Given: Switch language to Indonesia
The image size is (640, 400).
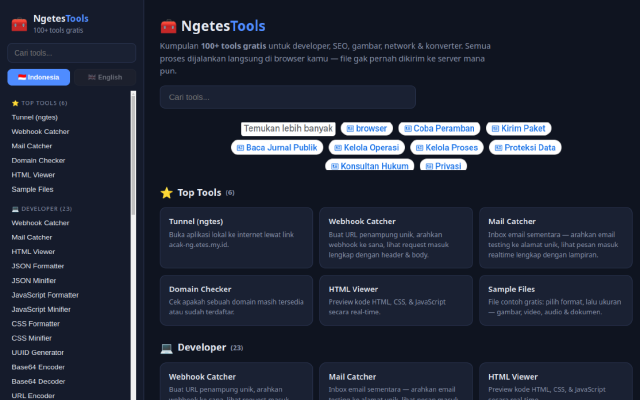Looking at the screenshot, I should (x=39, y=77).
